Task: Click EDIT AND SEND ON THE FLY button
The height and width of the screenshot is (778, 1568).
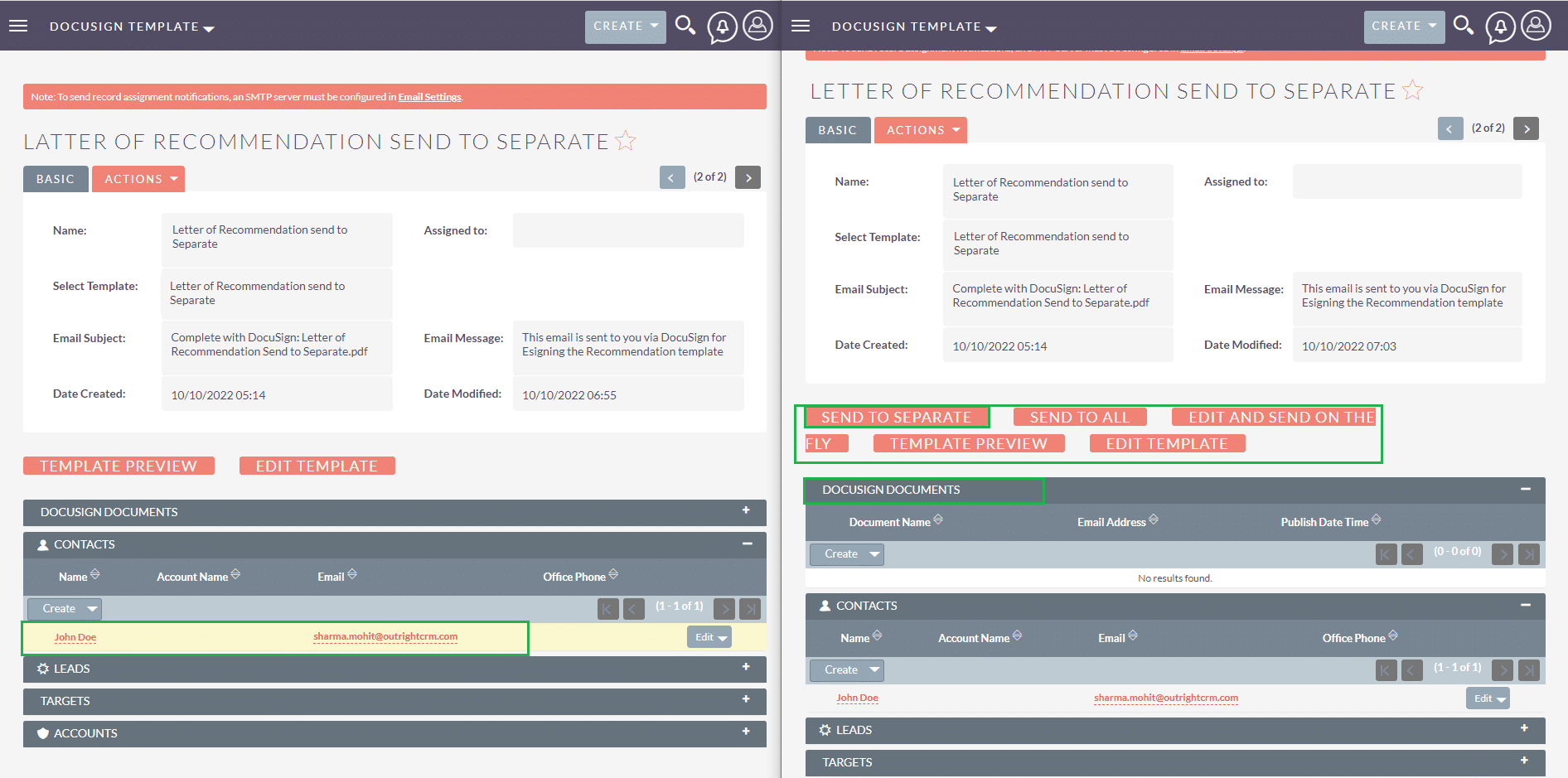Action: pyautogui.click(x=1273, y=417)
